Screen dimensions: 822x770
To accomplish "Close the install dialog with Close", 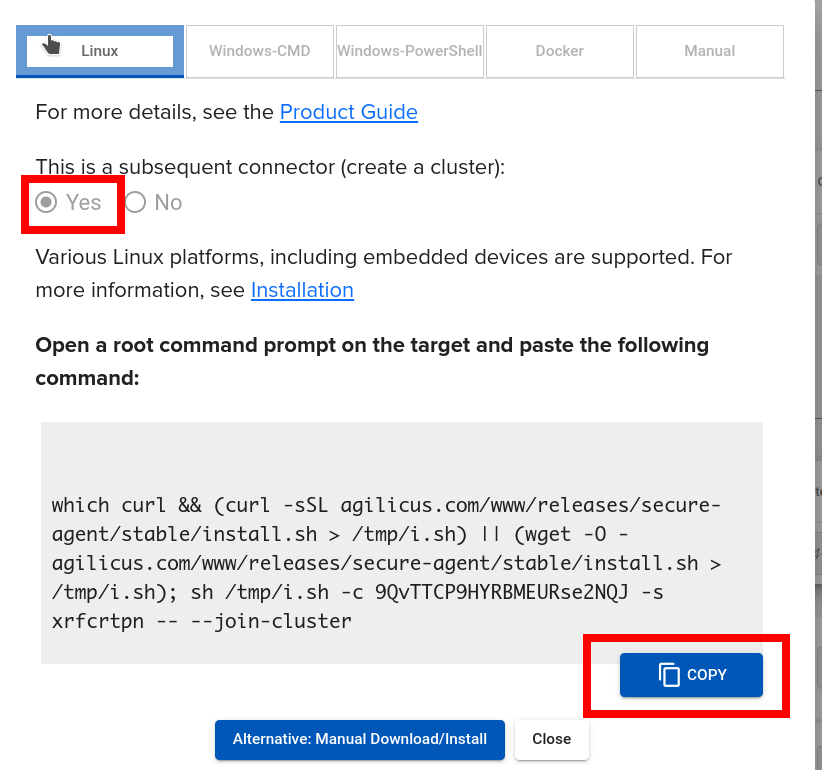I will pyautogui.click(x=551, y=740).
